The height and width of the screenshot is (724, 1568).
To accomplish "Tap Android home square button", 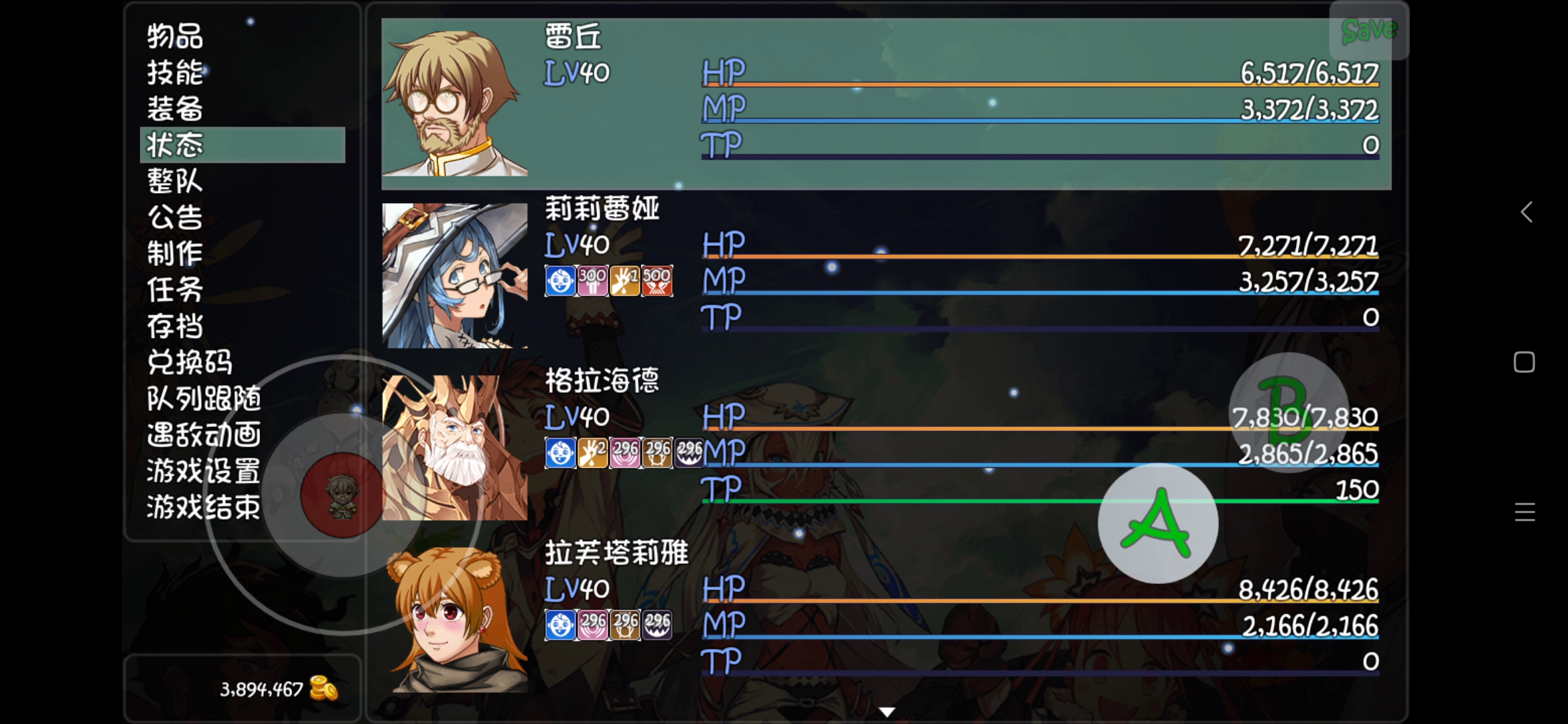I will [x=1524, y=362].
